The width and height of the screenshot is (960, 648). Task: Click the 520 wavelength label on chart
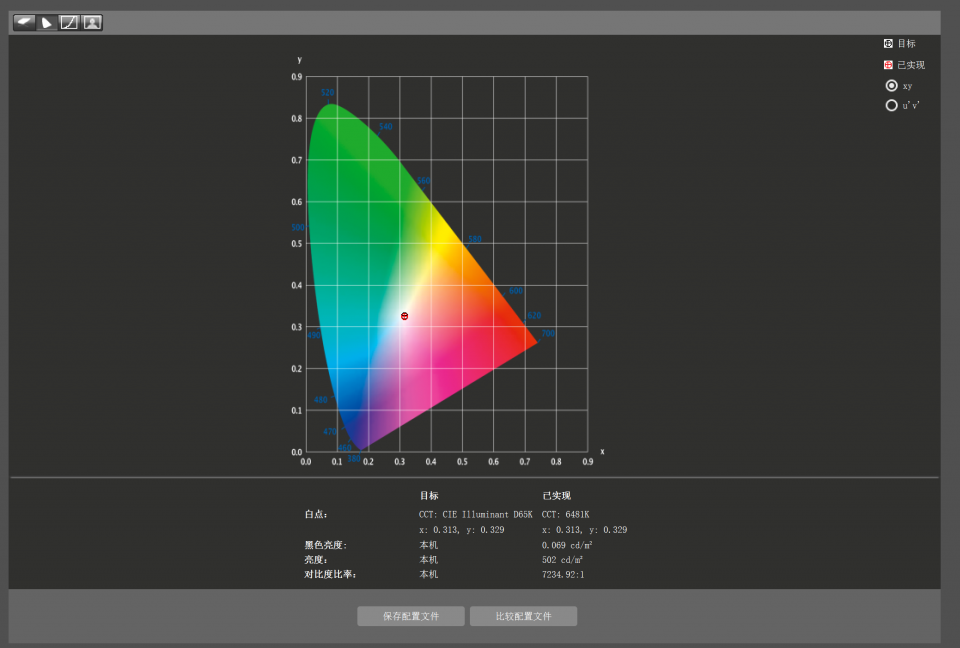tap(327, 93)
